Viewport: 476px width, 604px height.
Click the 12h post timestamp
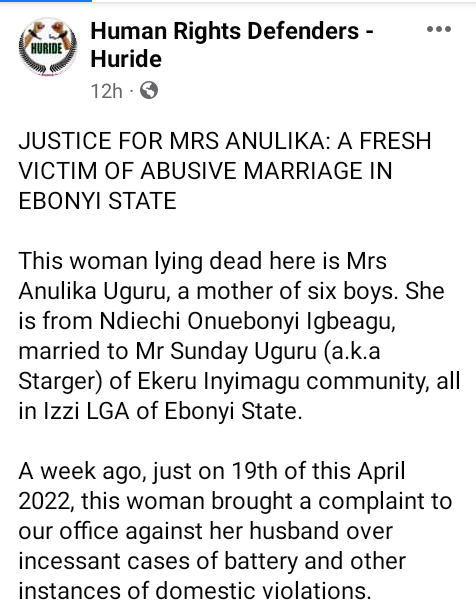pos(107,92)
